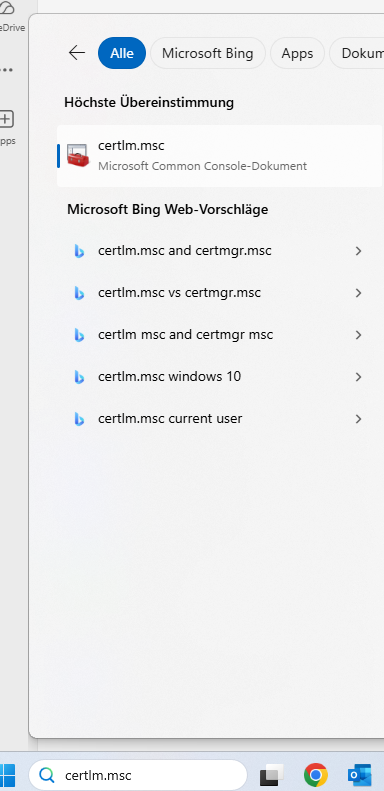This screenshot has width=384, height=791.
Task: Click the OneDrive cloud icon in sidebar
Action: click(x=7, y=8)
